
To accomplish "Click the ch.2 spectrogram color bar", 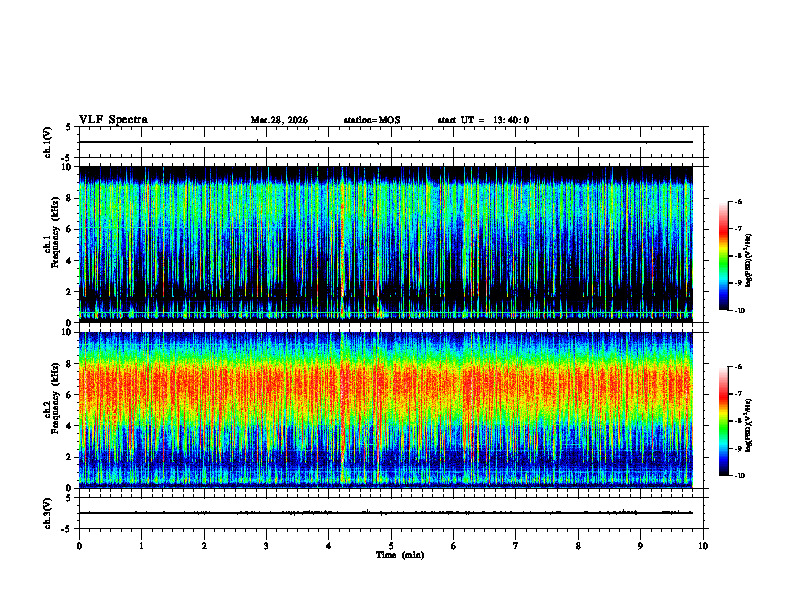I will (723, 421).
